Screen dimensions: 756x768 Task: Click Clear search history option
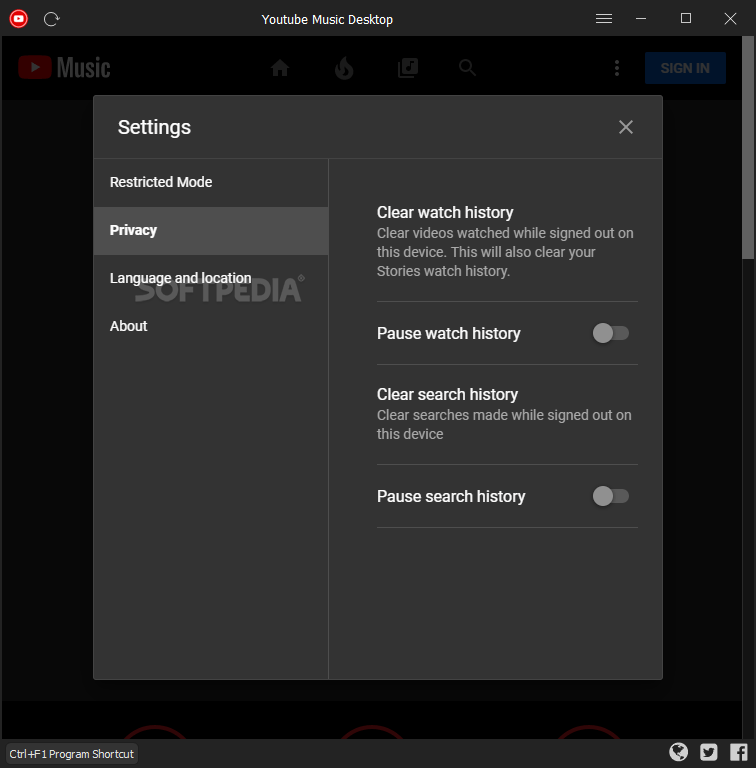[x=507, y=414]
